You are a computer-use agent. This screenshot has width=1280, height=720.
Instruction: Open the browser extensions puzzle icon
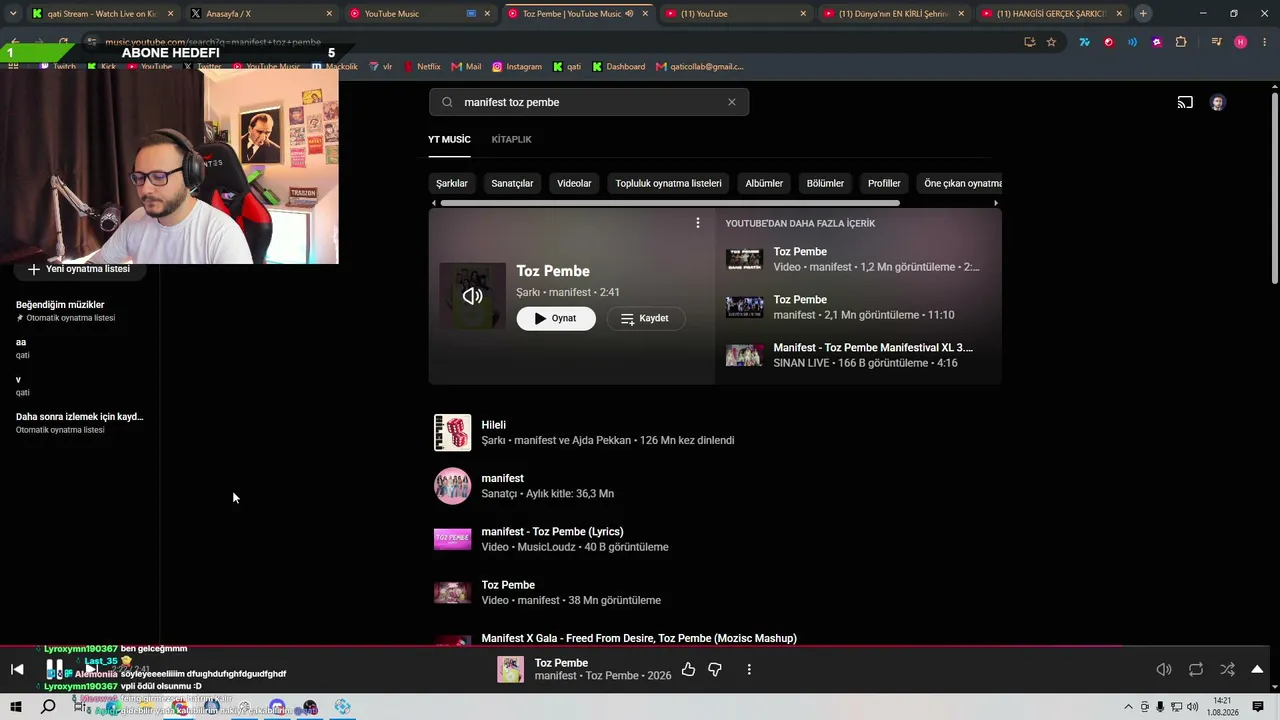pyautogui.click(x=1181, y=42)
